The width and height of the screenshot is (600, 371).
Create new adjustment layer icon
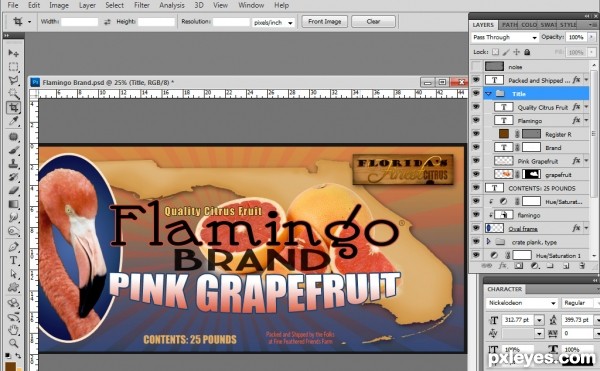pyautogui.click(x=535, y=266)
